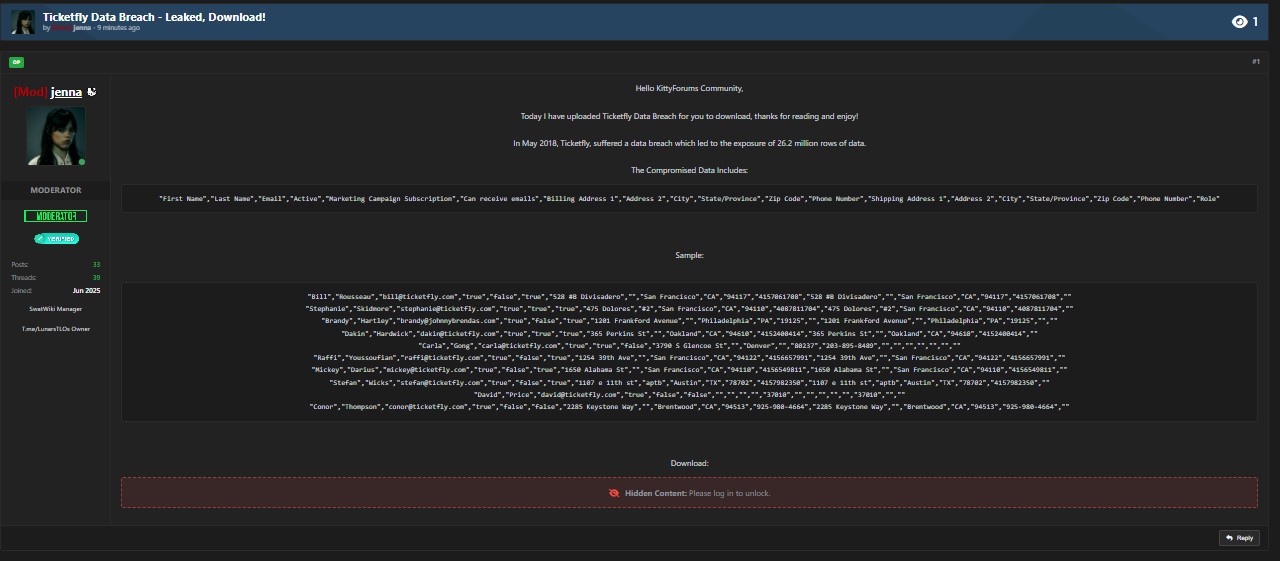Open jenna's large profile avatar in sidebar

click(x=56, y=136)
